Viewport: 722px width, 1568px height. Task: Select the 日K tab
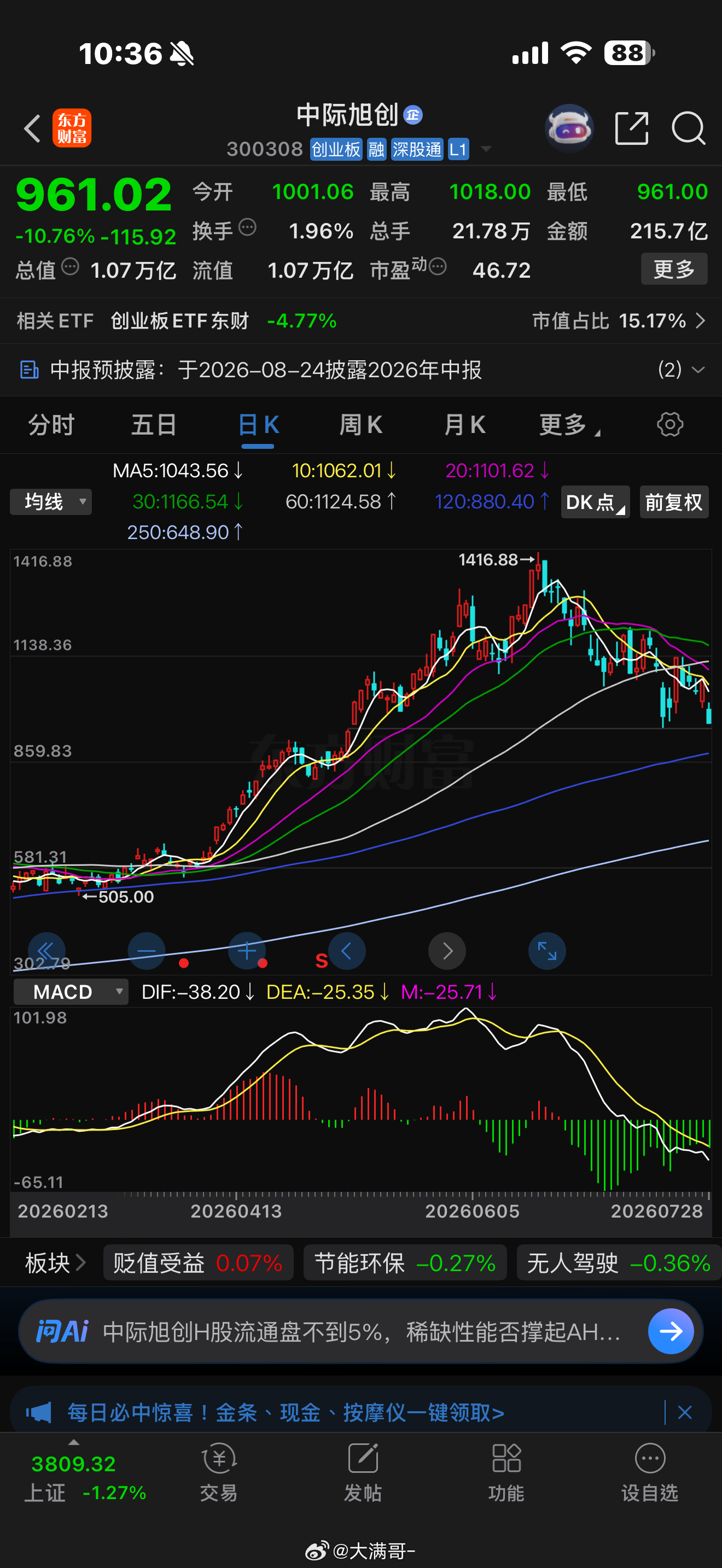pyautogui.click(x=258, y=424)
